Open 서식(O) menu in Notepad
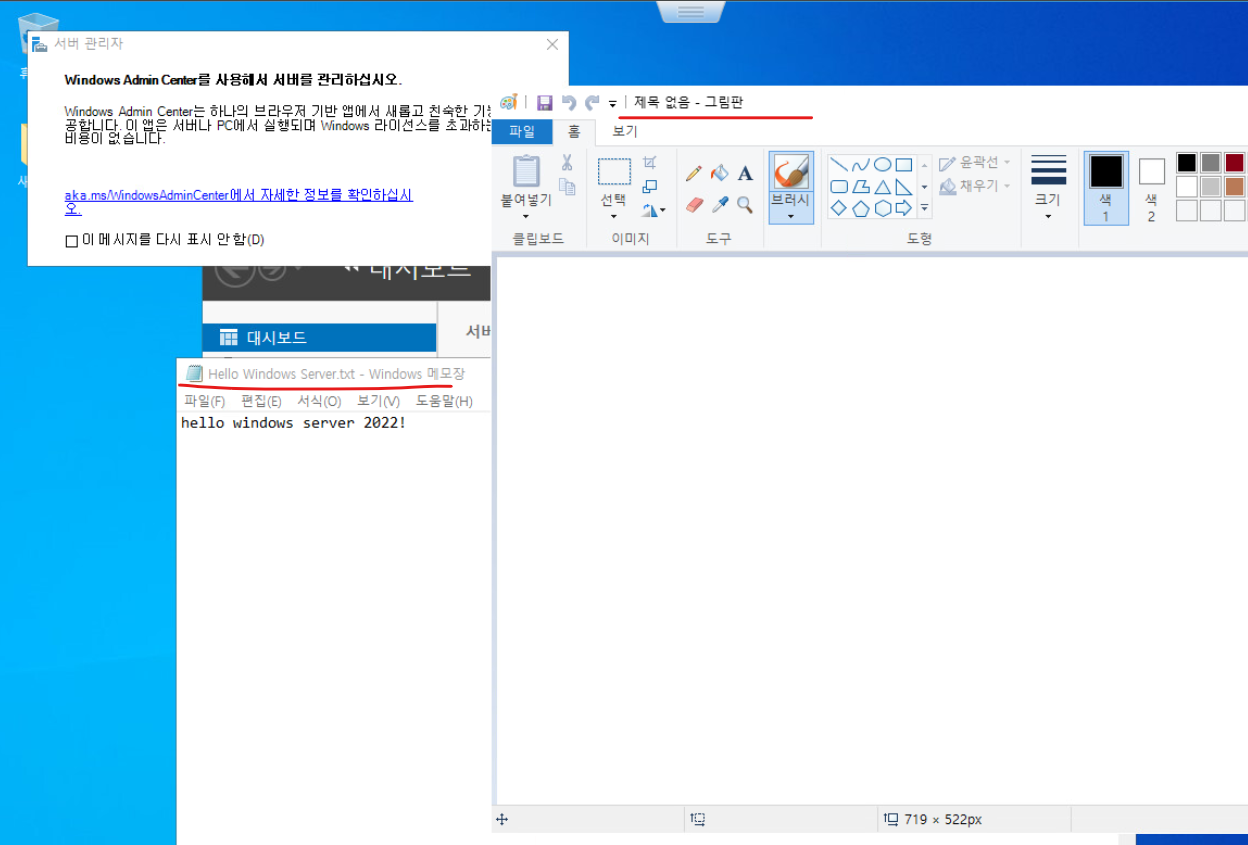 (x=319, y=401)
